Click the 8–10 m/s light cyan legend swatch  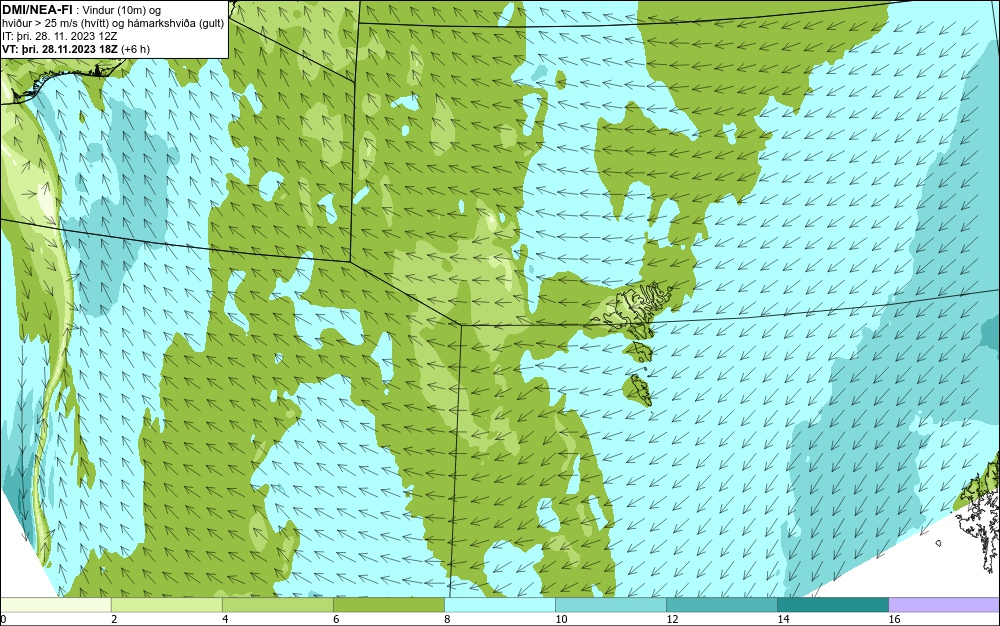click(500, 605)
